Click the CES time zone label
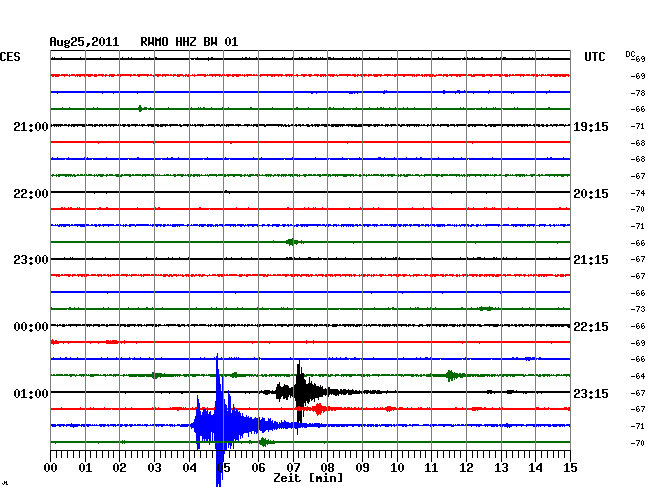650x494 pixels. [x=10, y=57]
